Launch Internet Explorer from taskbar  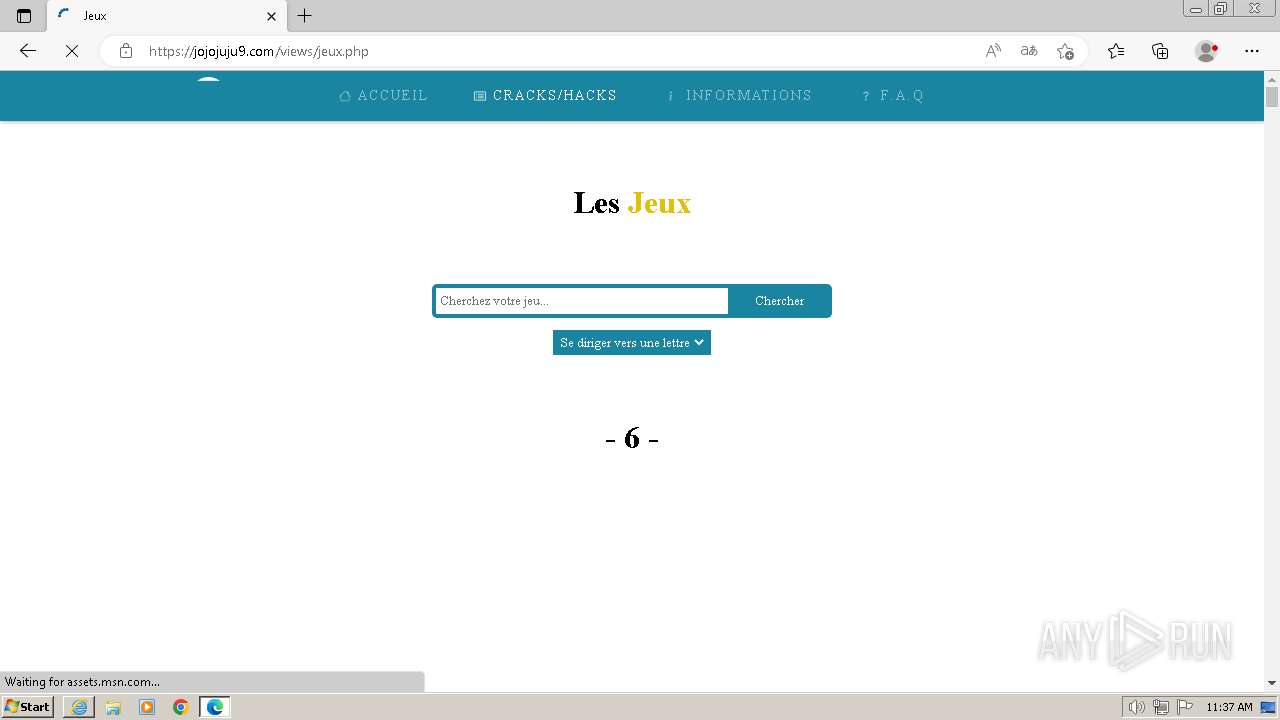pyautogui.click(x=79, y=707)
